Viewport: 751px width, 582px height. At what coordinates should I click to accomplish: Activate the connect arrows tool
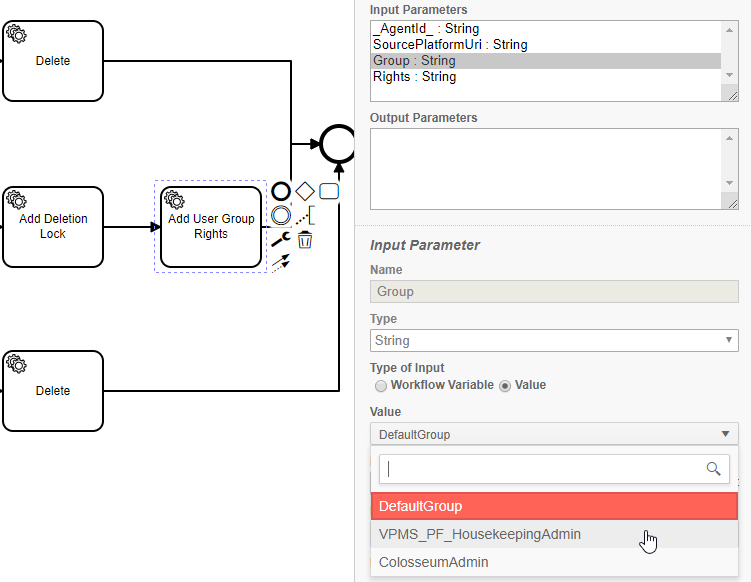click(x=281, y=263)
